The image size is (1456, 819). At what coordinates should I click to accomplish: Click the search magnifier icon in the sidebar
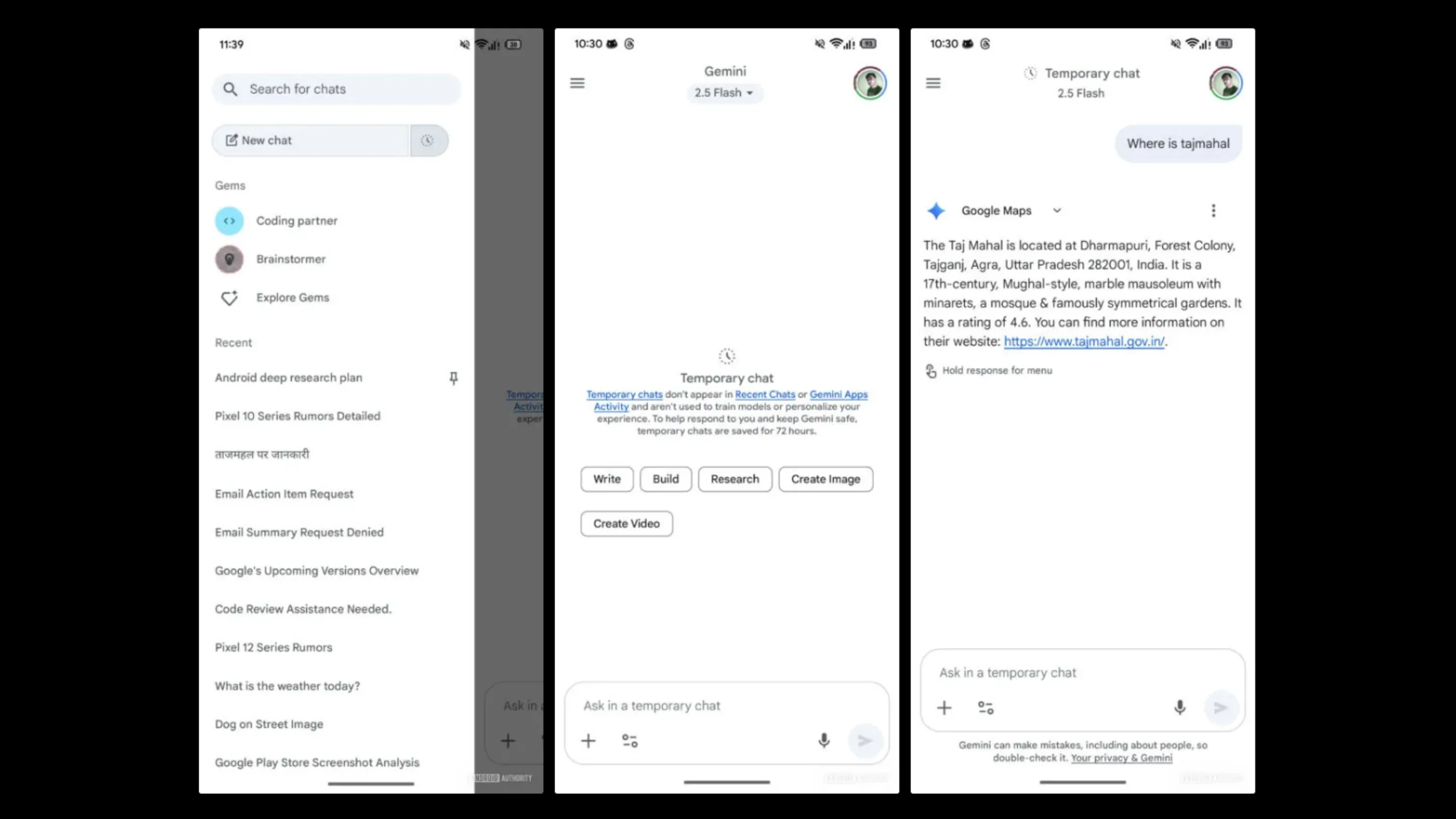(230, 89)
